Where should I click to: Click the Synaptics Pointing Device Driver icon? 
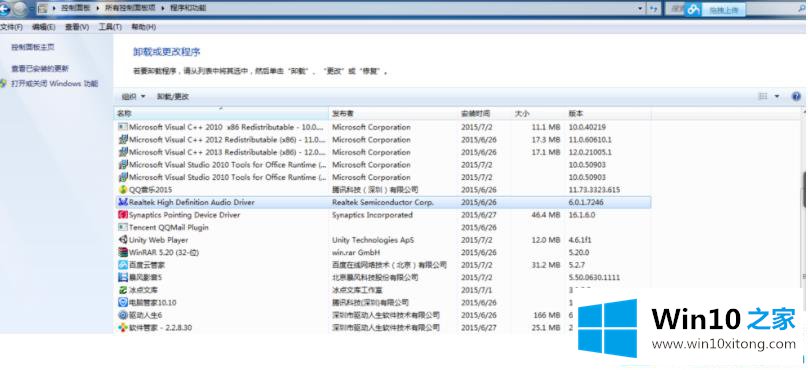[123, 215]
